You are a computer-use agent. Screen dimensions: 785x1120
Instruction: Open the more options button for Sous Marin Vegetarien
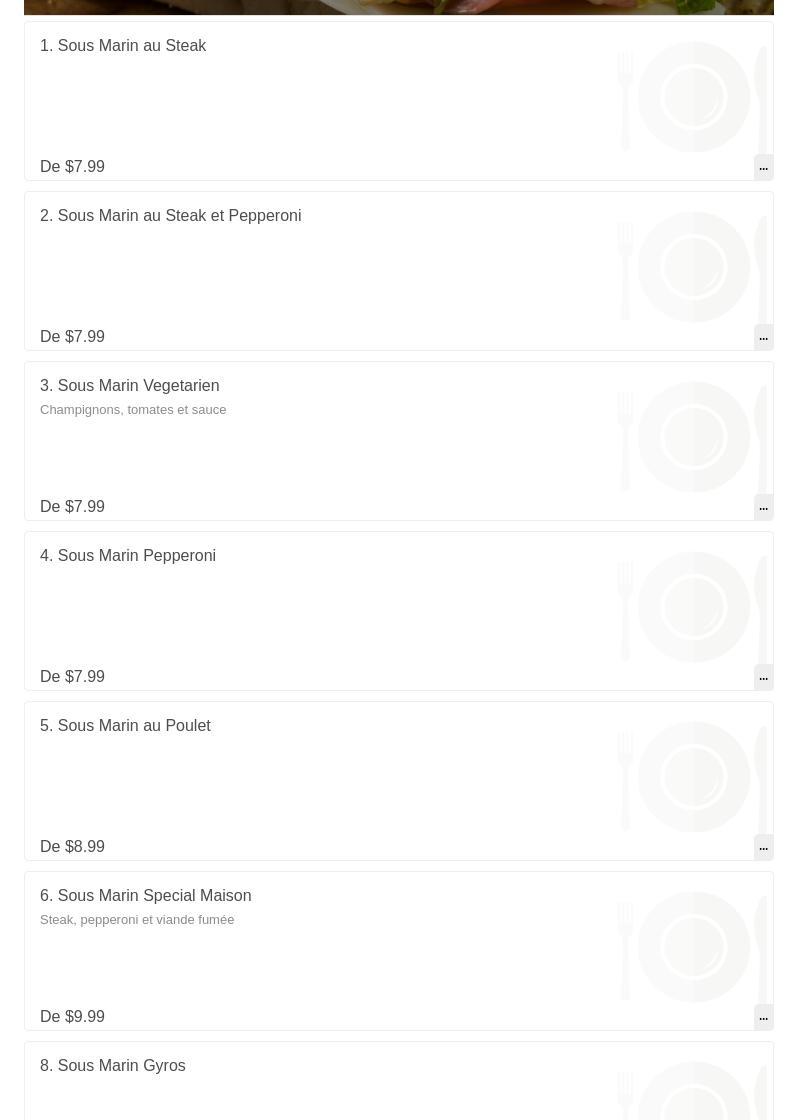[763, 507]
